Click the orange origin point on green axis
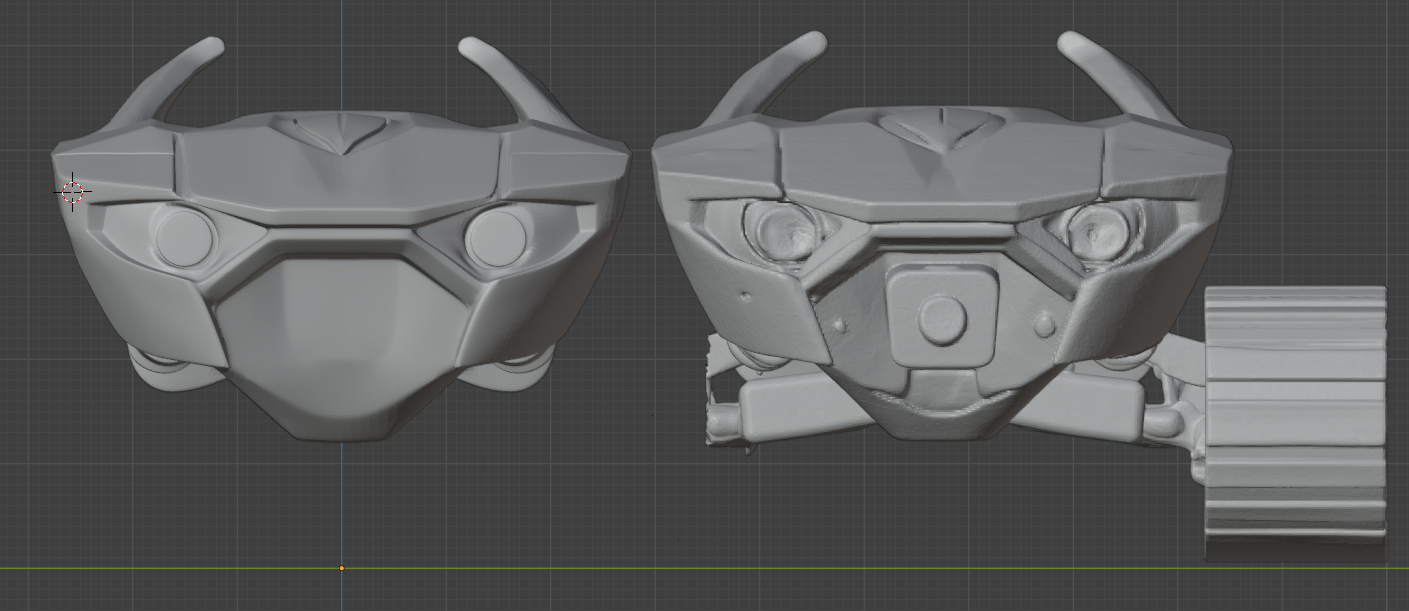 coord(342,568)
